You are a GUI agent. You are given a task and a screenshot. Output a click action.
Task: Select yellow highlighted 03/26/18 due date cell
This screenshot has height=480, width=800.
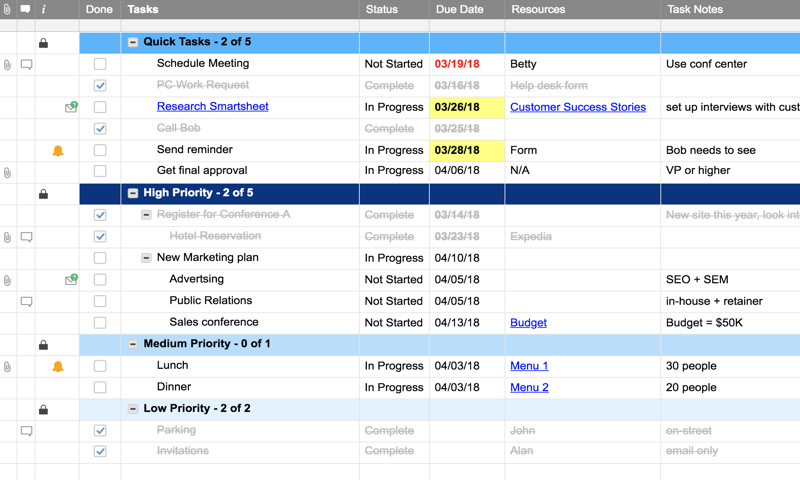(x=467, y=107)
